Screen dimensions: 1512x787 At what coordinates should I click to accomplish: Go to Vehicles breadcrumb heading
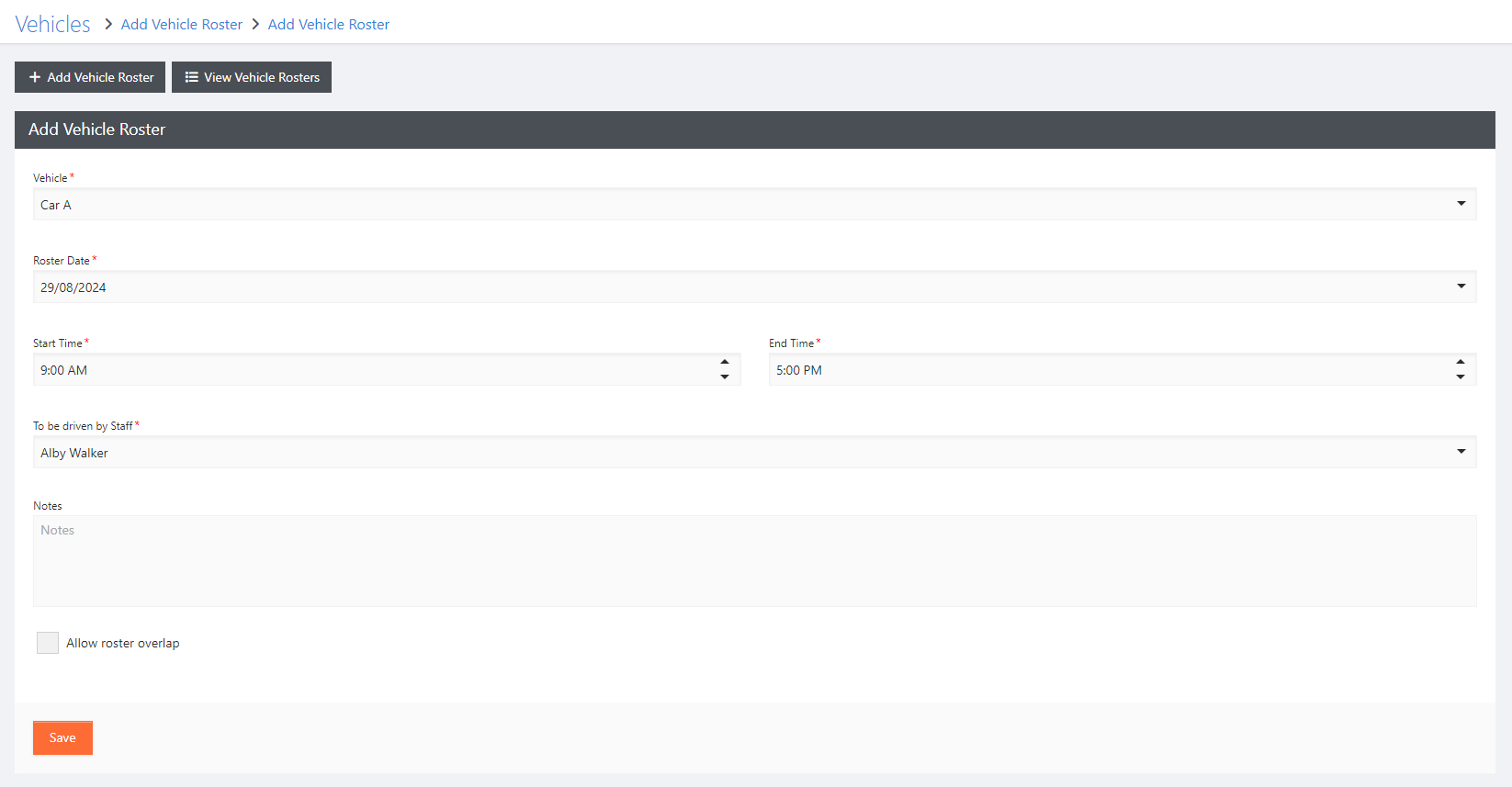pos(52,24)
